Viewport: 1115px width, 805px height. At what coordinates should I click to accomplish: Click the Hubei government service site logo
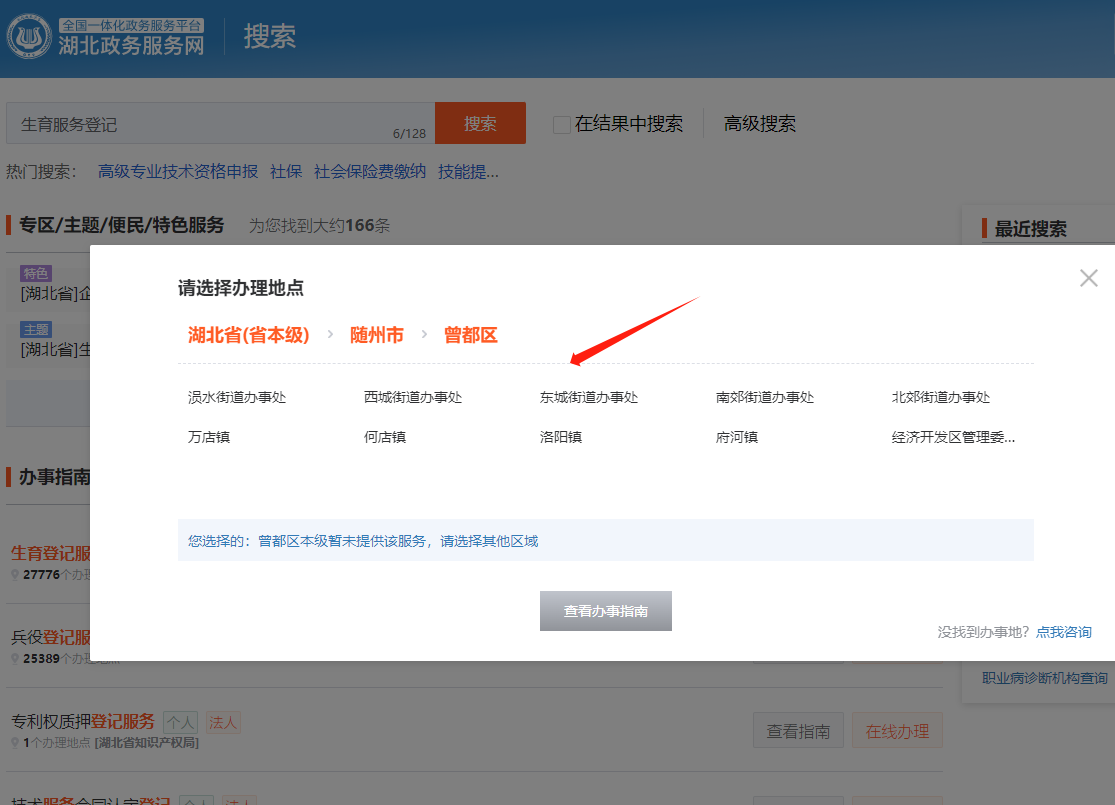pyautogui.click(x=106, y=37)
